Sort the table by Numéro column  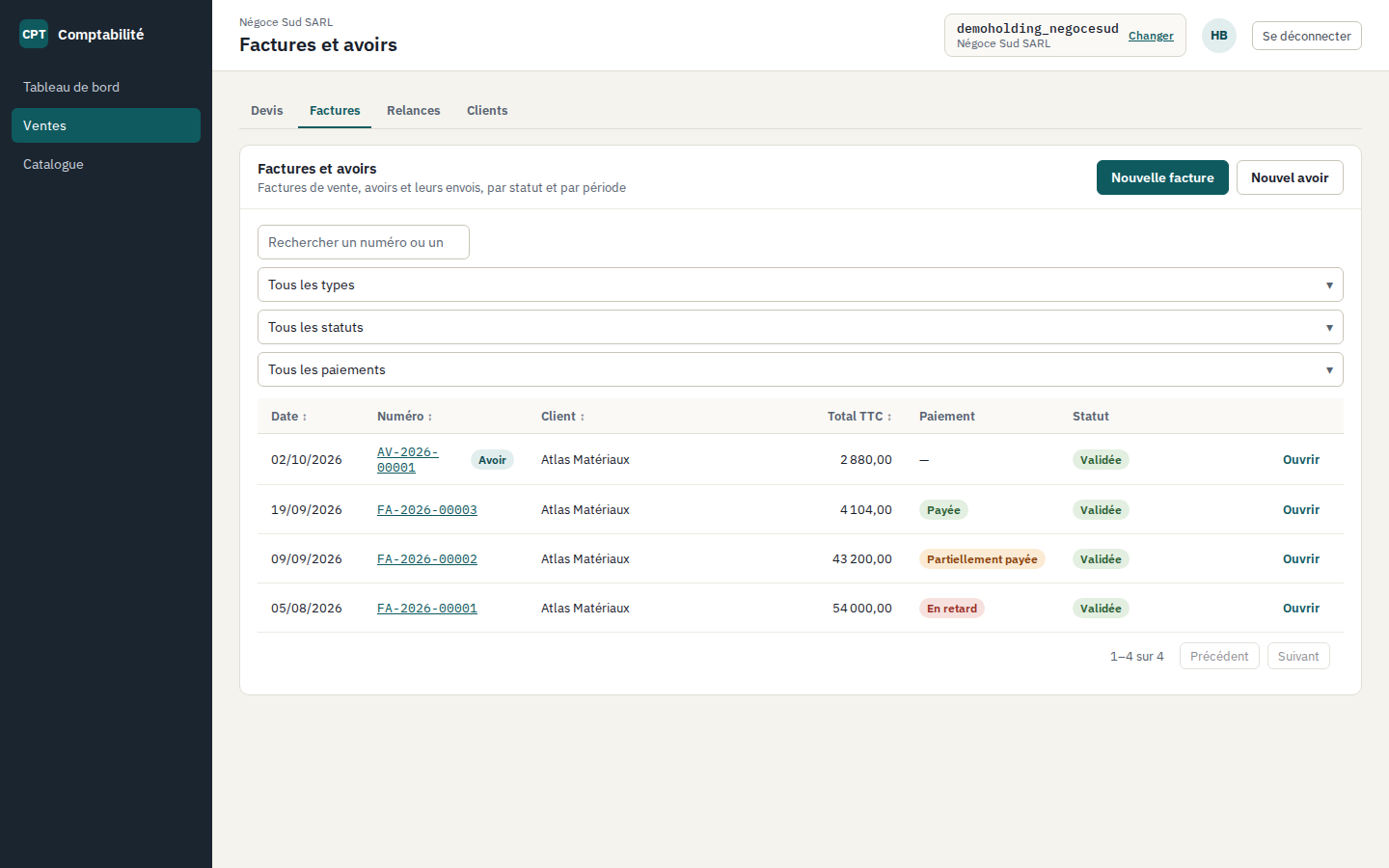pyautogui.click(x=404, y=417)
